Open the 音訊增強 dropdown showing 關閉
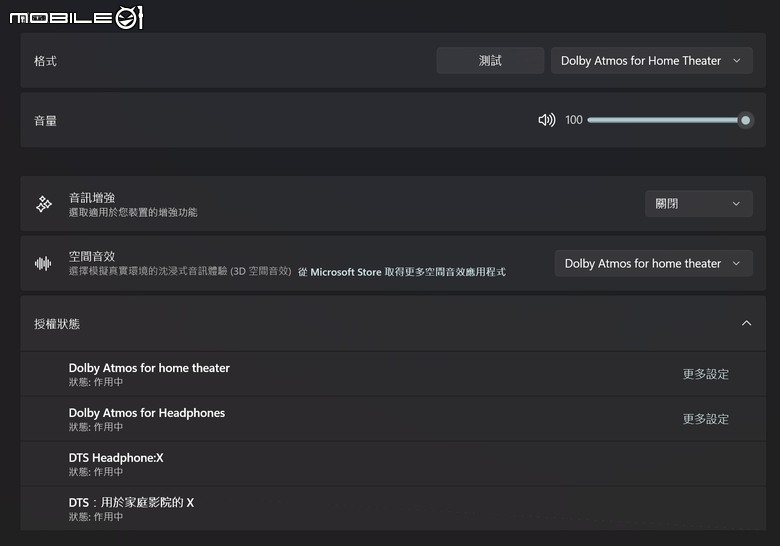The height and width of the screenshot is (546, 780). click(698, 204)
